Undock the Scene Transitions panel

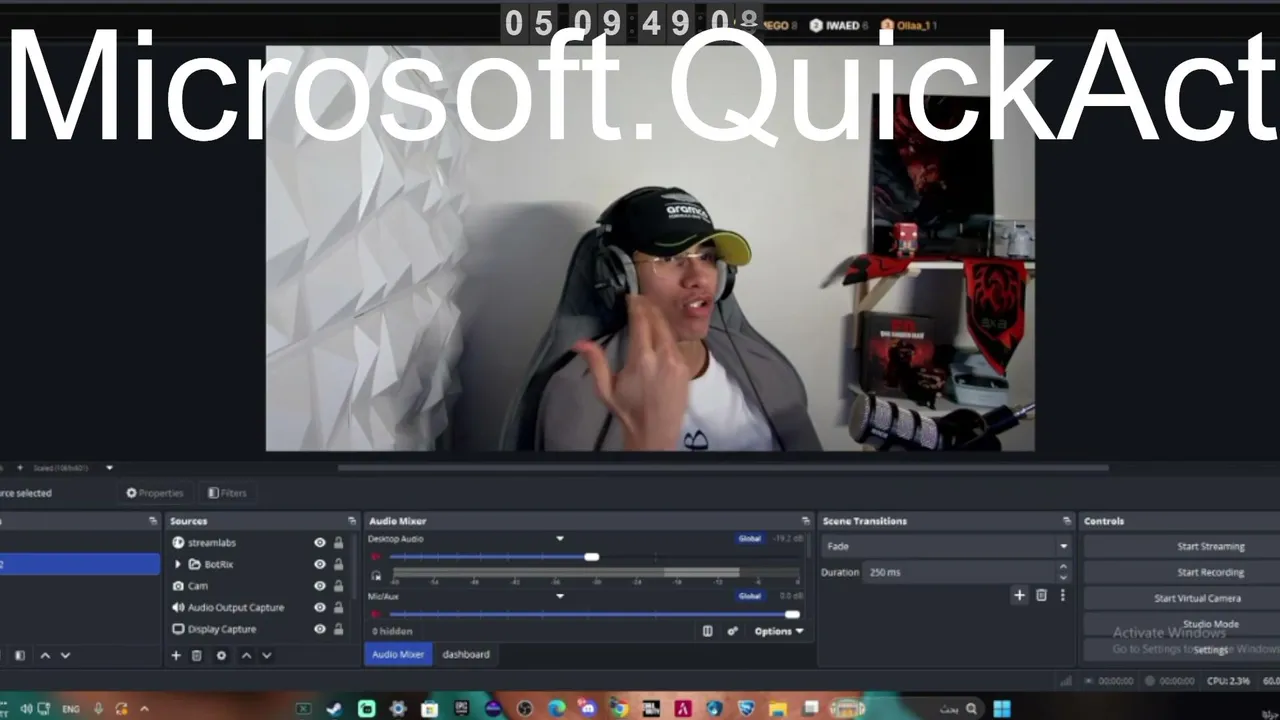tap(1067, 521)
